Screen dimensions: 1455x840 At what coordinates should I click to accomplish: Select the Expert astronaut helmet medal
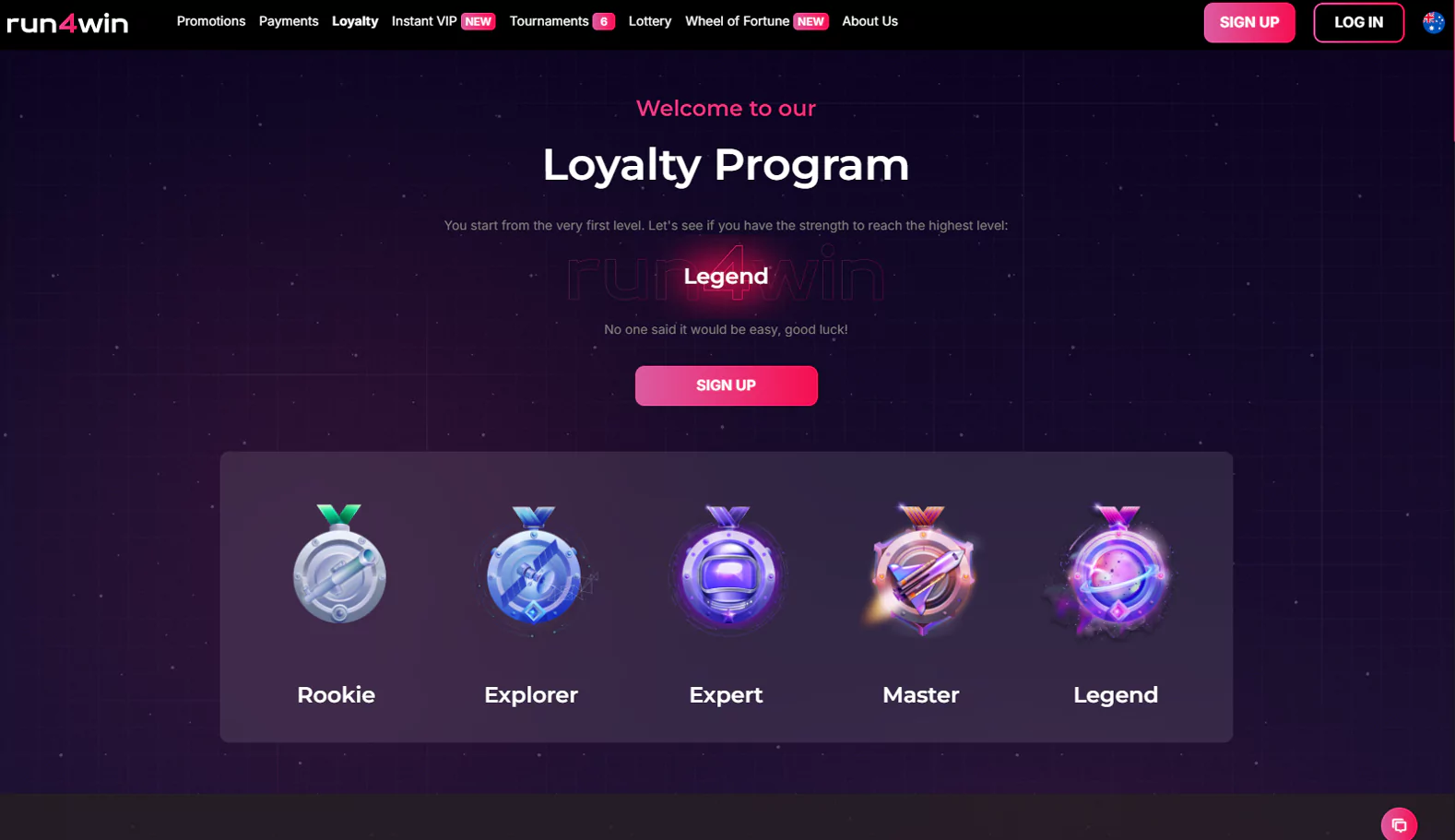pyautogui.click(x=727, y=568)
